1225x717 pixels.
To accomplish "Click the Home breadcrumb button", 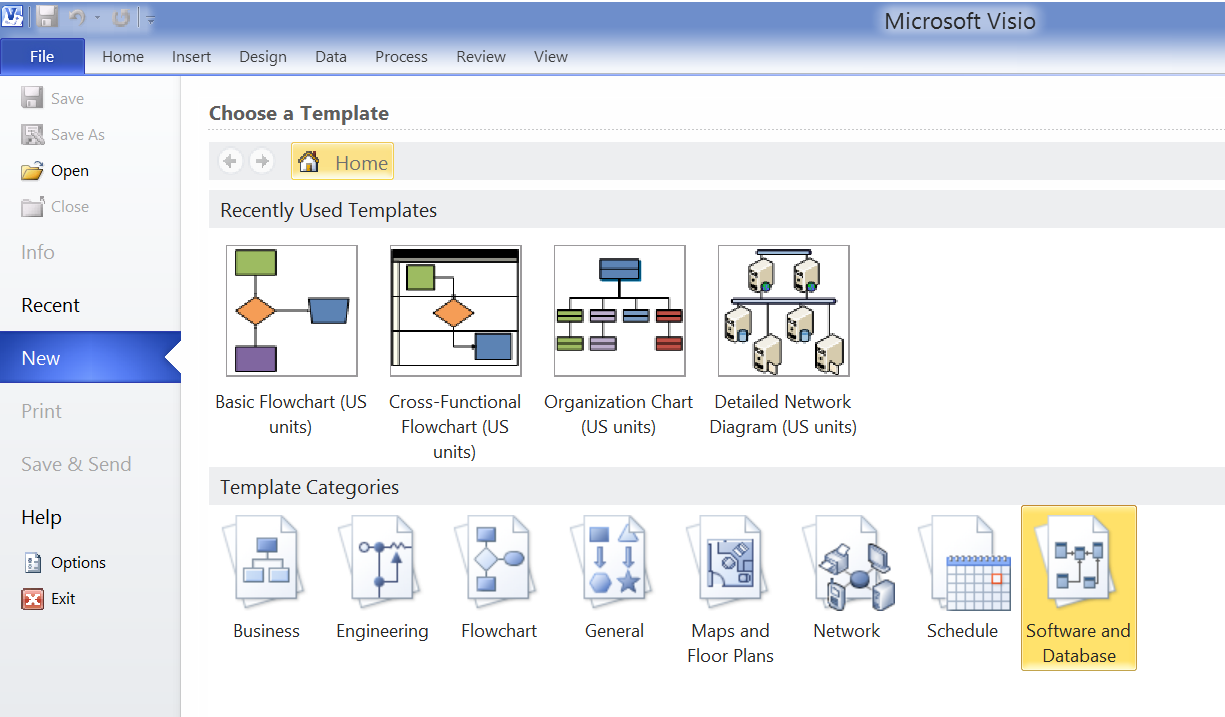I will tap(342, 162).
